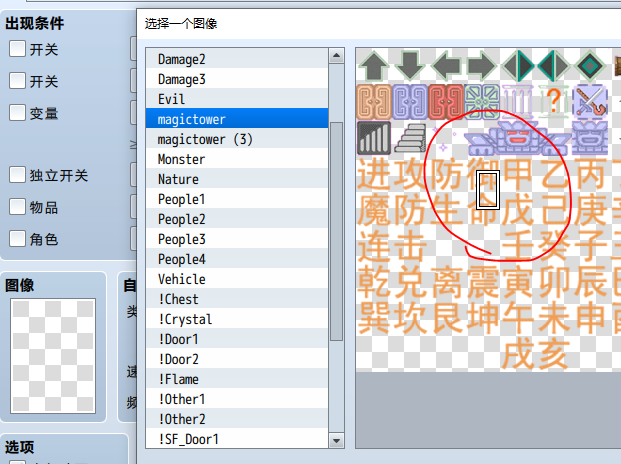Choose !Other2 in the image list

pyautogui.click(x=237, y=419)
